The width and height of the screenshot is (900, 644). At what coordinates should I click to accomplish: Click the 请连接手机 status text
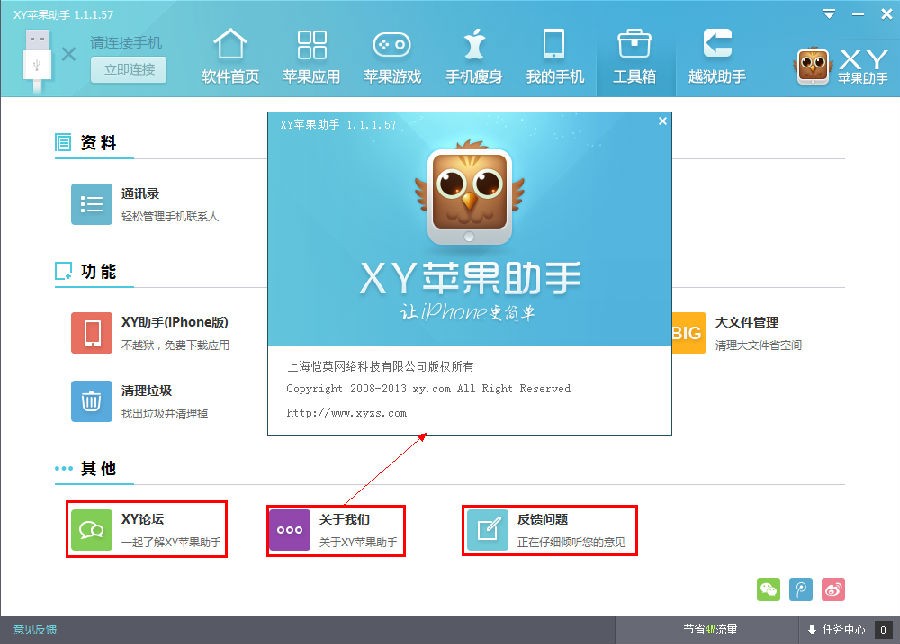(126, 43)
